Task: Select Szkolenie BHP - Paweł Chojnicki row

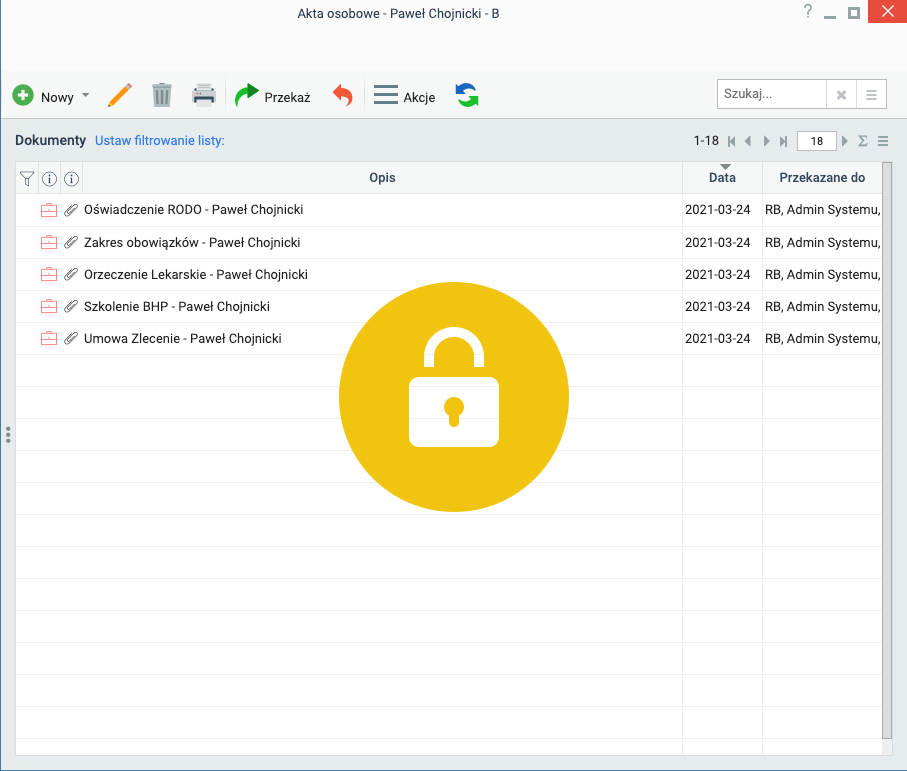Action: [449, 307]
